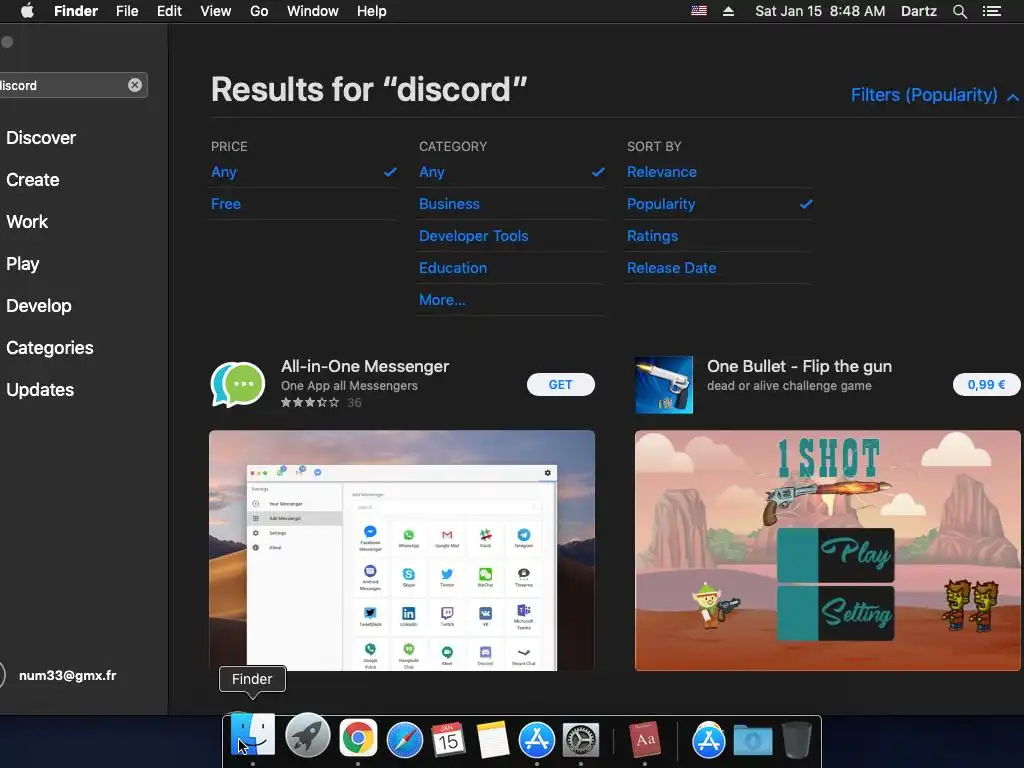Go to Categories in sidebar
The width and height of the screenshot is (1024, 768).
pyautogui.click(x=50, y=347)
